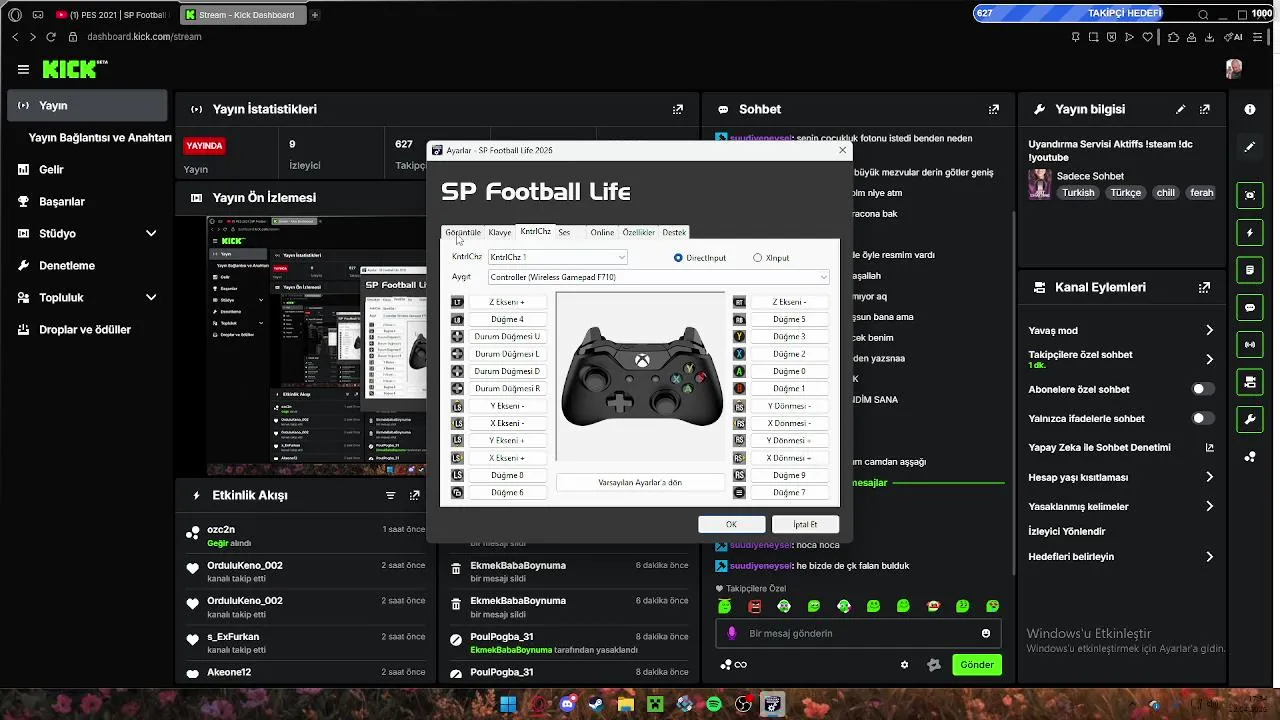Open the KntrlChz 1 dropdown
1280x720 pixels.
(x=557, y=258)
